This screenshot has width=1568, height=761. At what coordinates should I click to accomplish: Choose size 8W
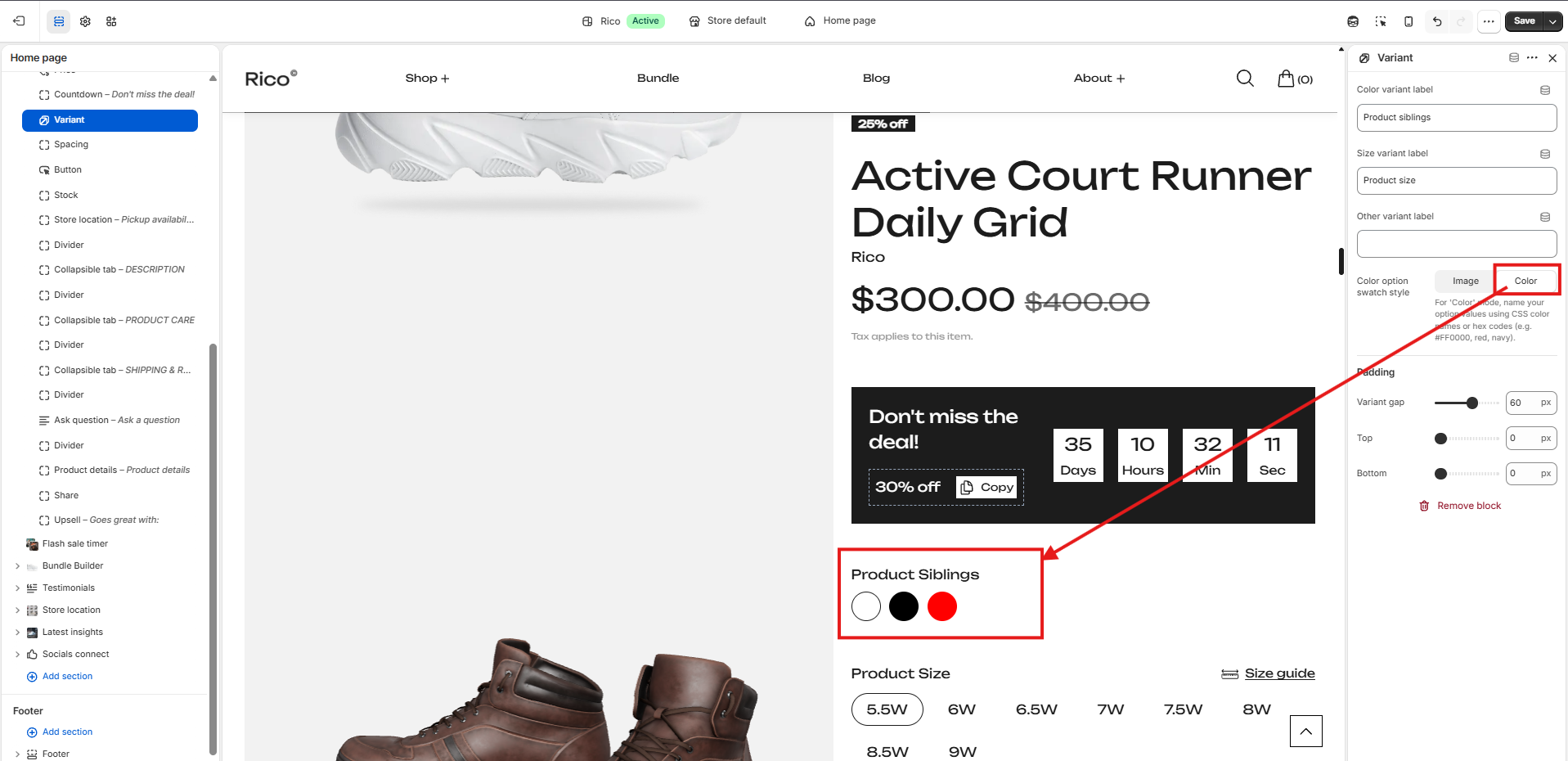click(x=1256, y=709)
